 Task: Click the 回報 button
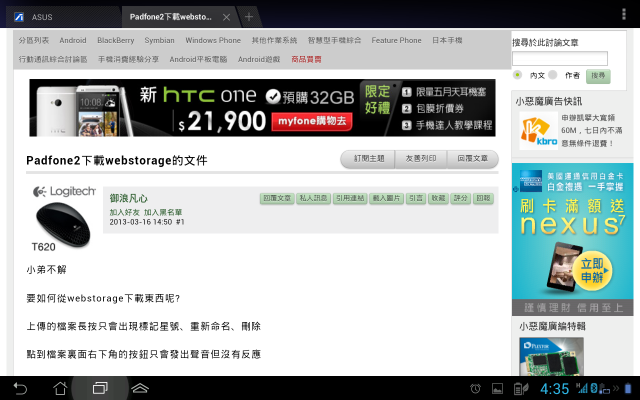coord(483,198)
